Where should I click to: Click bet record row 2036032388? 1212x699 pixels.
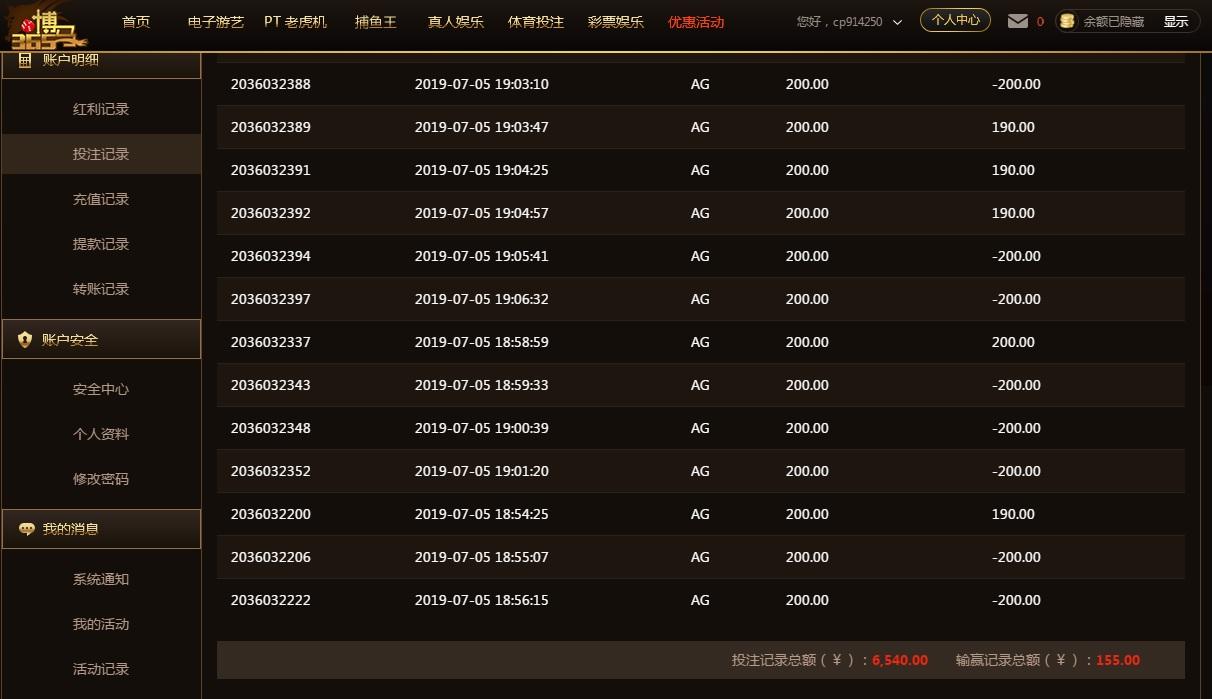tap(270, 84)
